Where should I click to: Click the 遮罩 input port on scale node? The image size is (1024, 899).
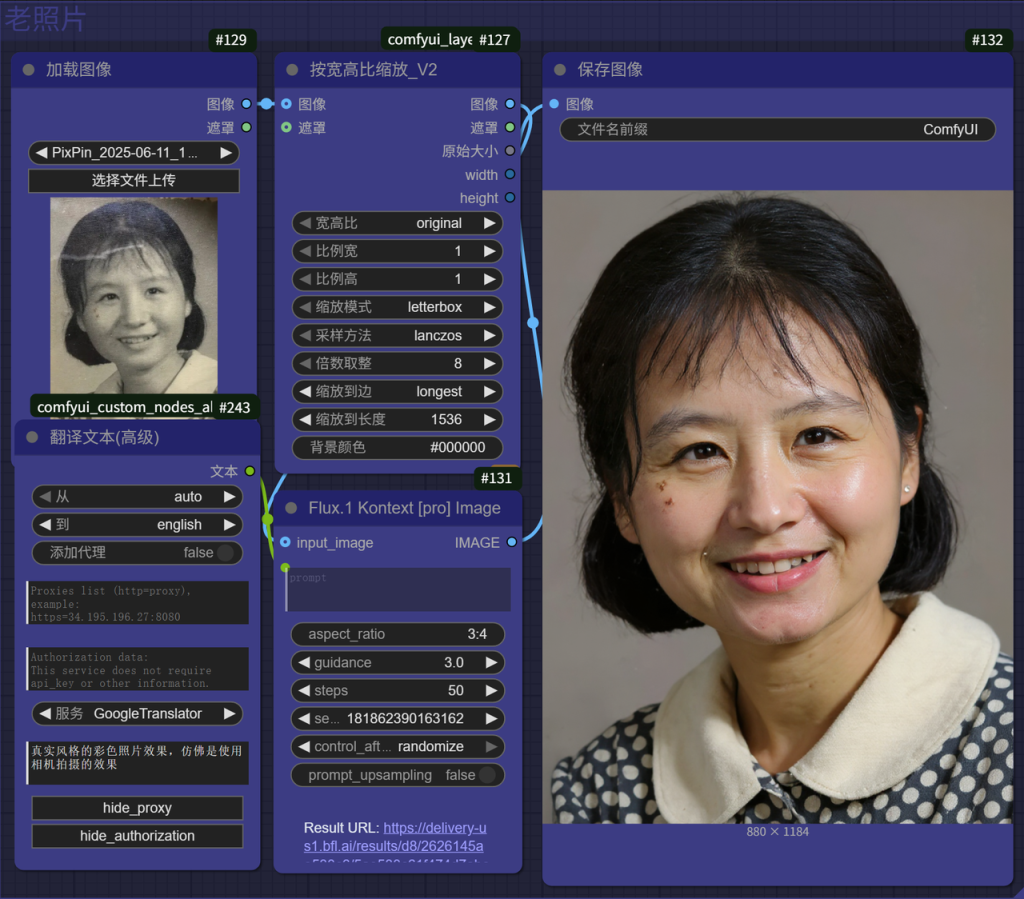pyautogui.click(x=287, y=127)
